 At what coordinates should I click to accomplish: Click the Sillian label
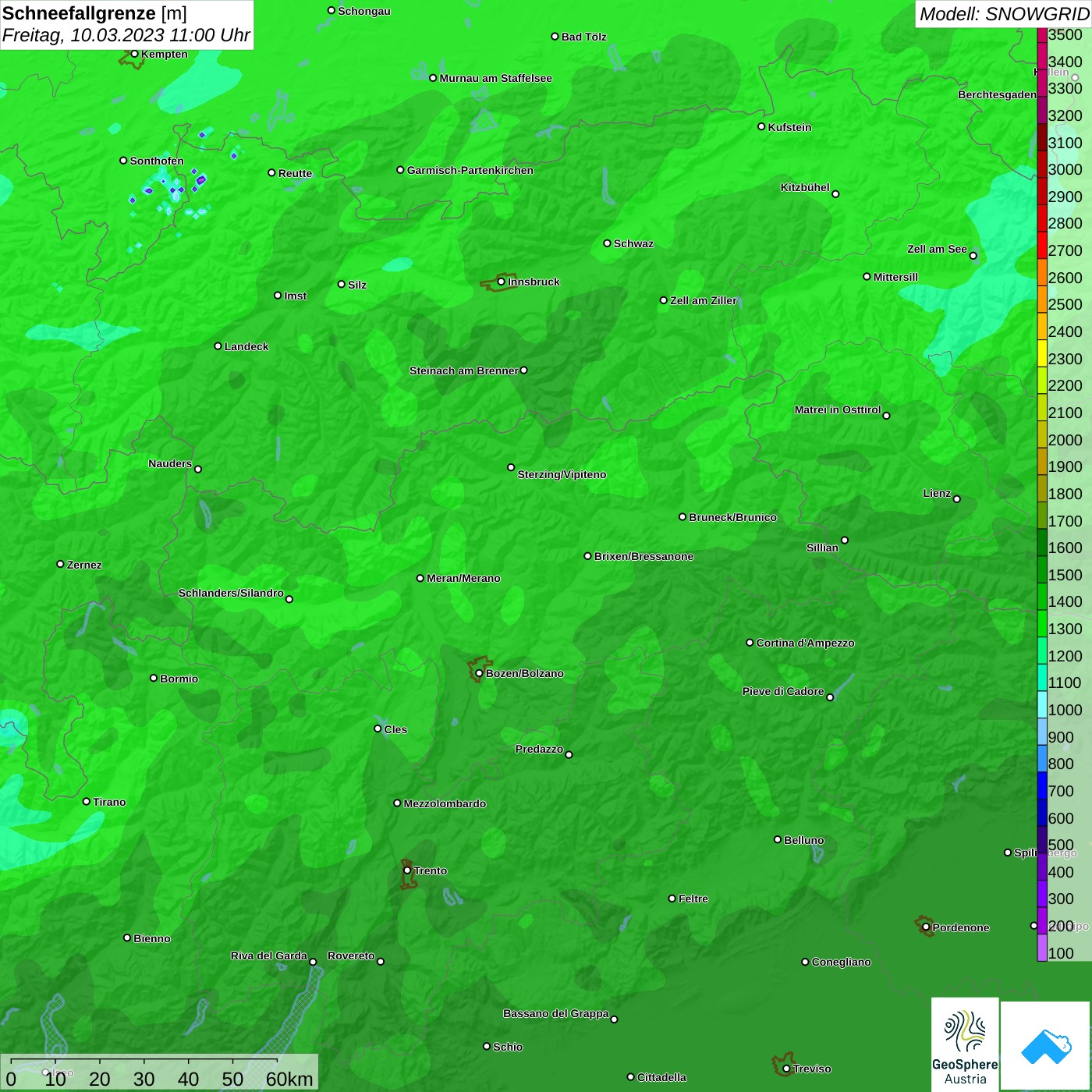pos(822,548)
